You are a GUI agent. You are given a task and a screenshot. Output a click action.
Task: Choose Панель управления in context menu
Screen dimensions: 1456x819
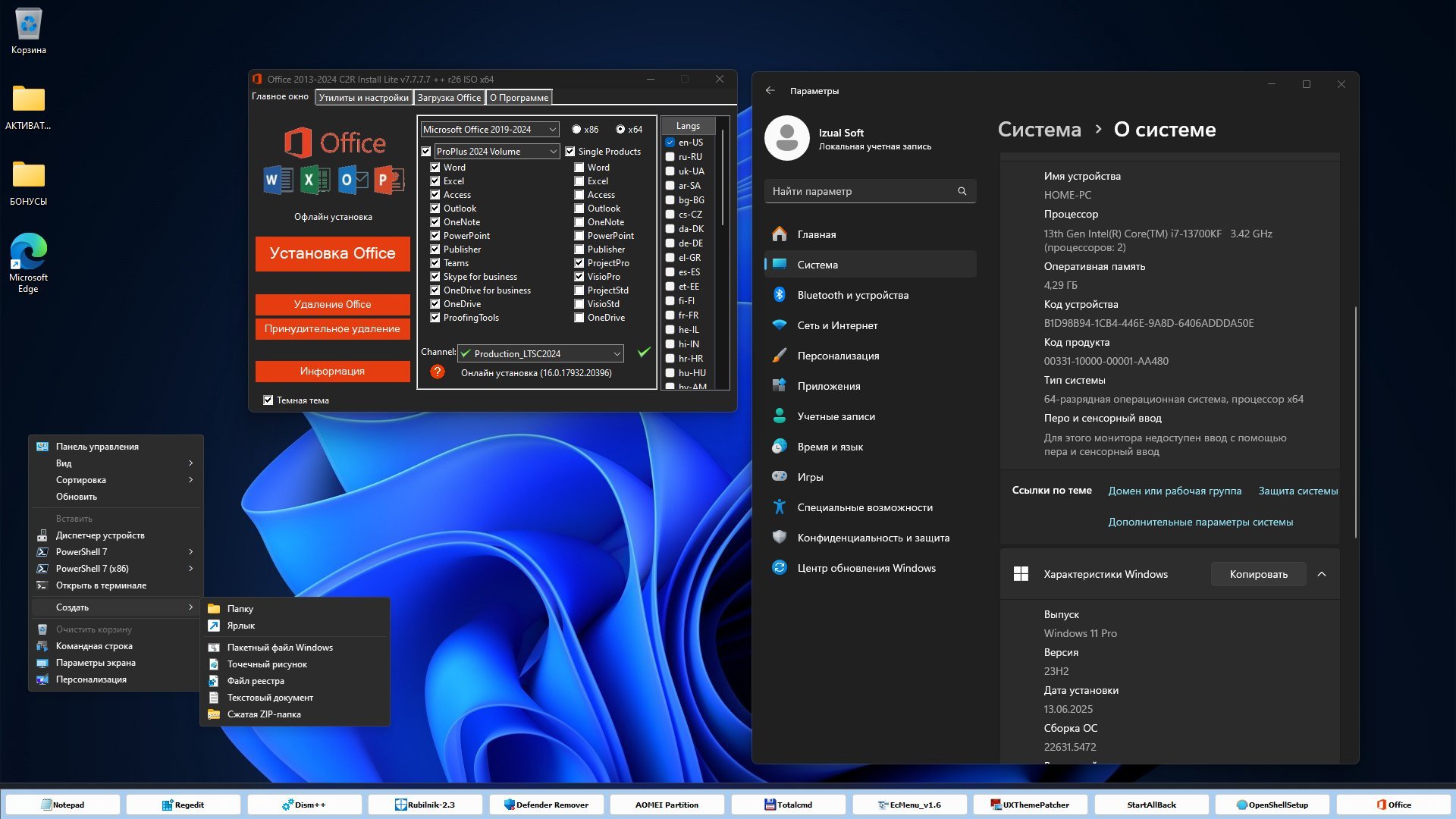(116, 447)
